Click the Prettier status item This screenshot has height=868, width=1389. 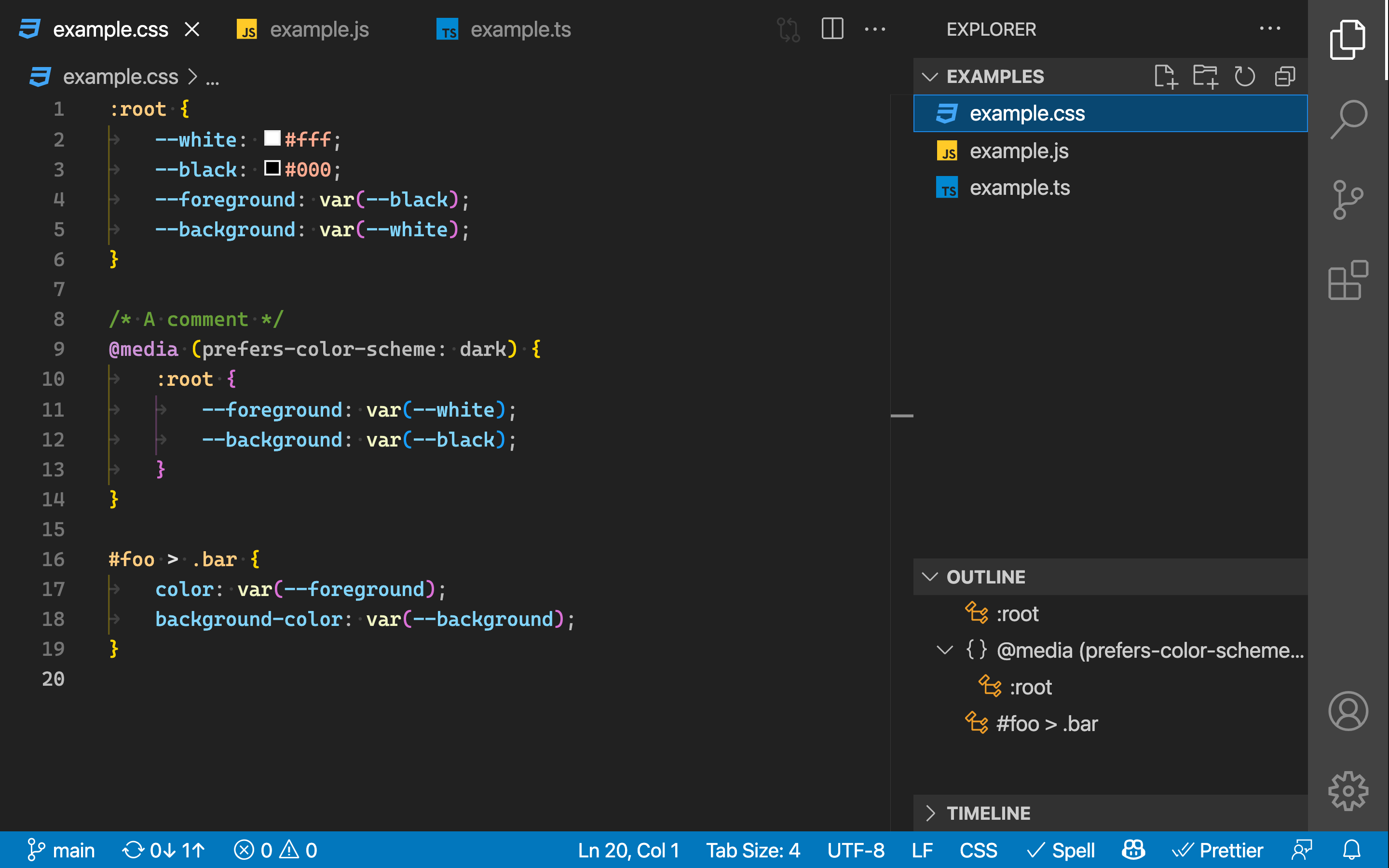coord(1217,850)
